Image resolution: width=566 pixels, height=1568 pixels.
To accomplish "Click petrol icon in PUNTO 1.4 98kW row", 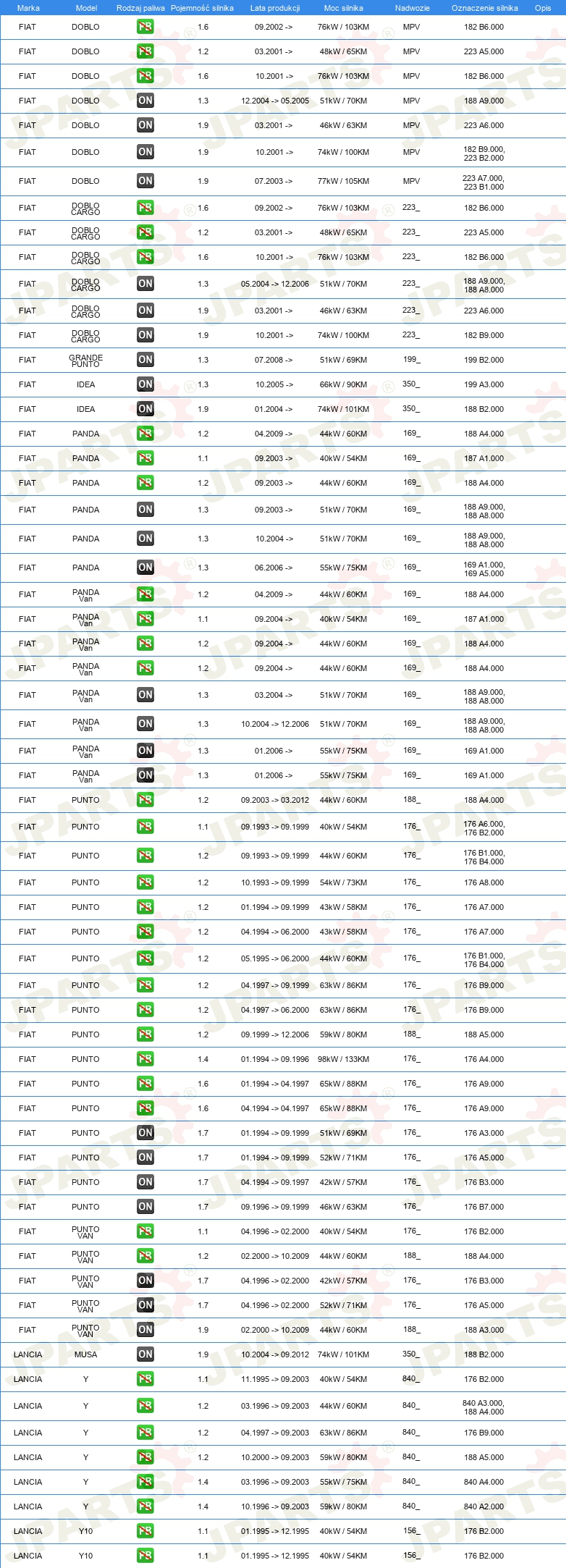I will tap(145, 1059).
